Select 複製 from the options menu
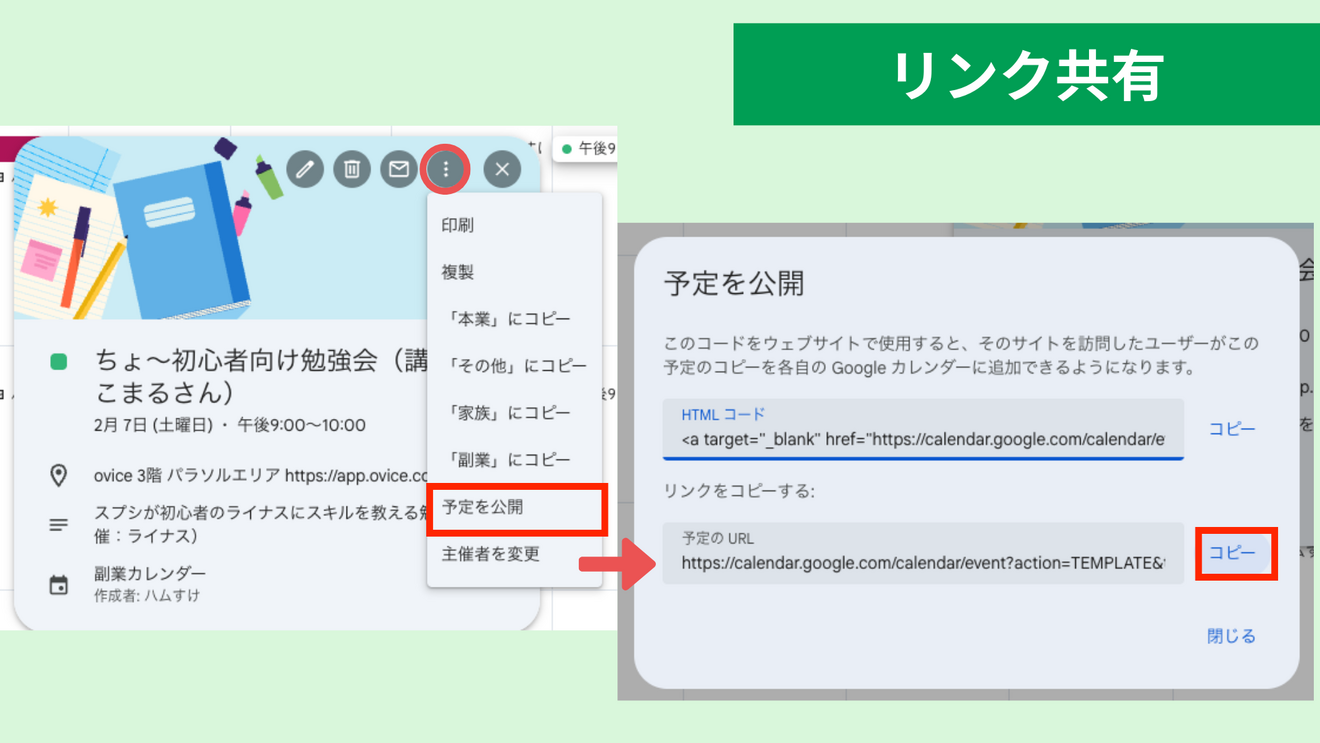 (x=514, y=272)
